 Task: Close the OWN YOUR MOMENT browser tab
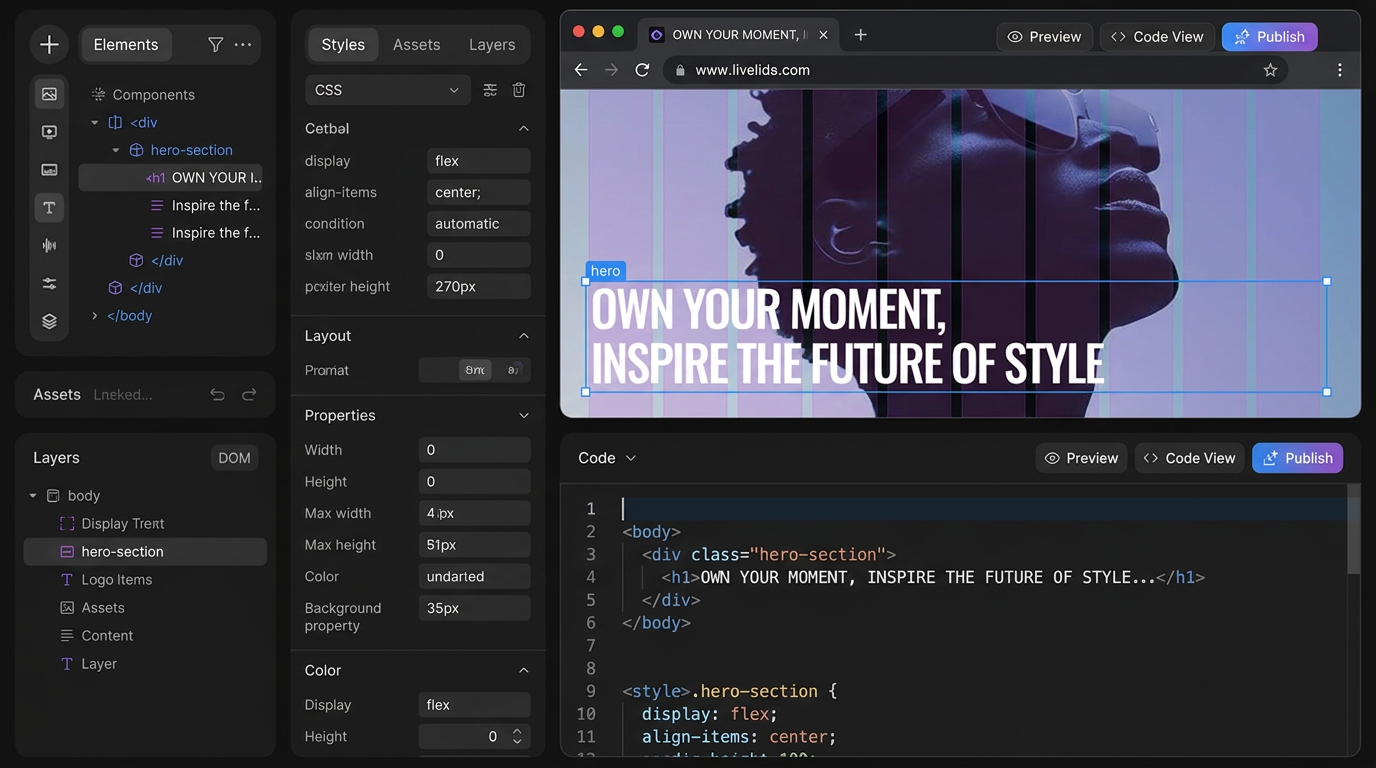[823, 35]
